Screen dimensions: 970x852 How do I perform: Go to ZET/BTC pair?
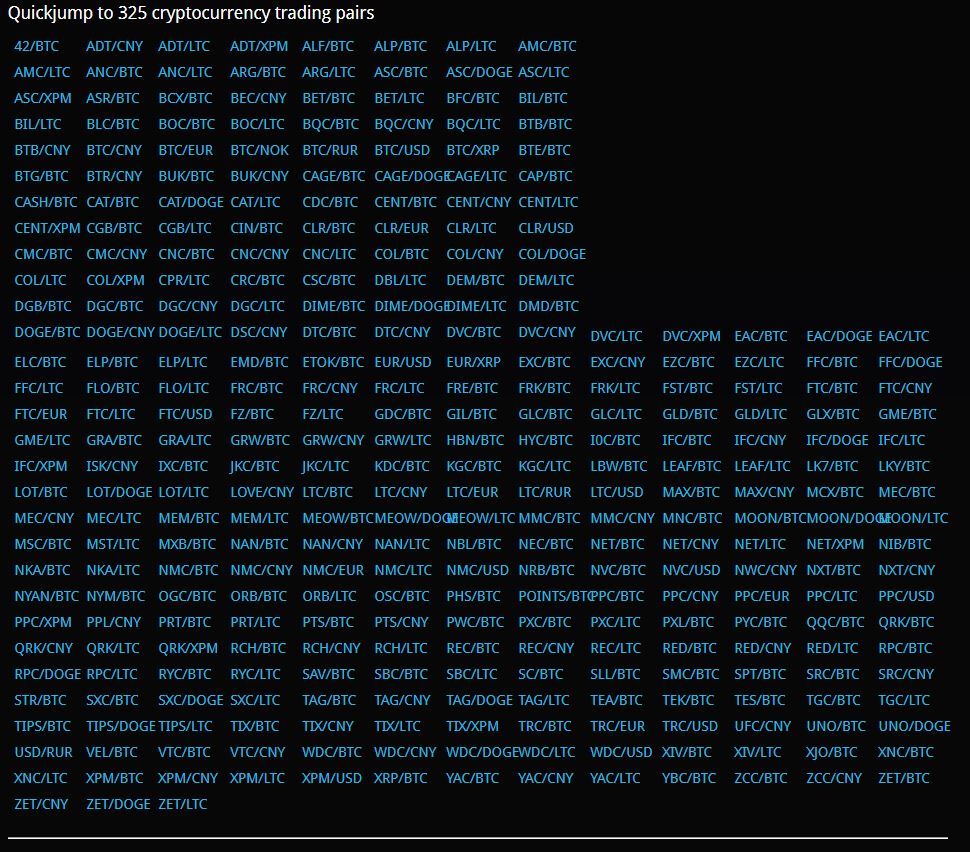coord(903,778)
